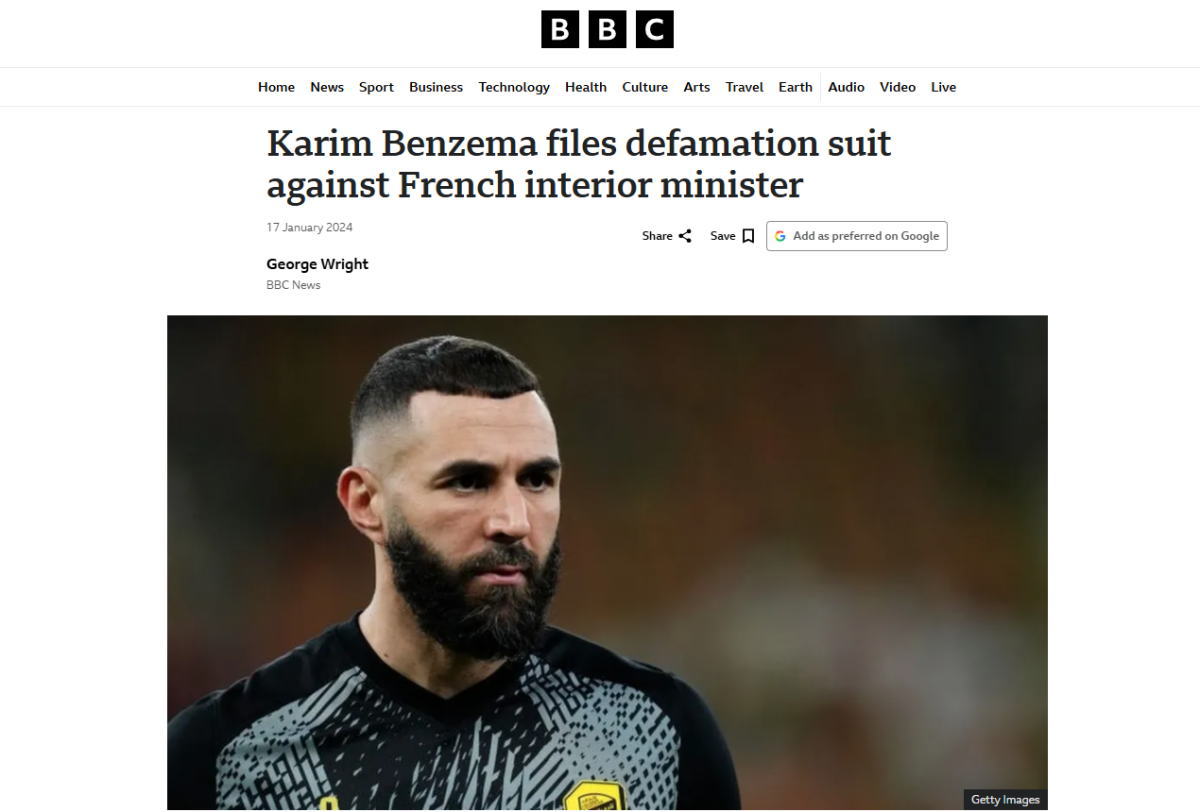The image size is (1200, 812).
Task: Select the Video navigation link
Action: point(898,87)
